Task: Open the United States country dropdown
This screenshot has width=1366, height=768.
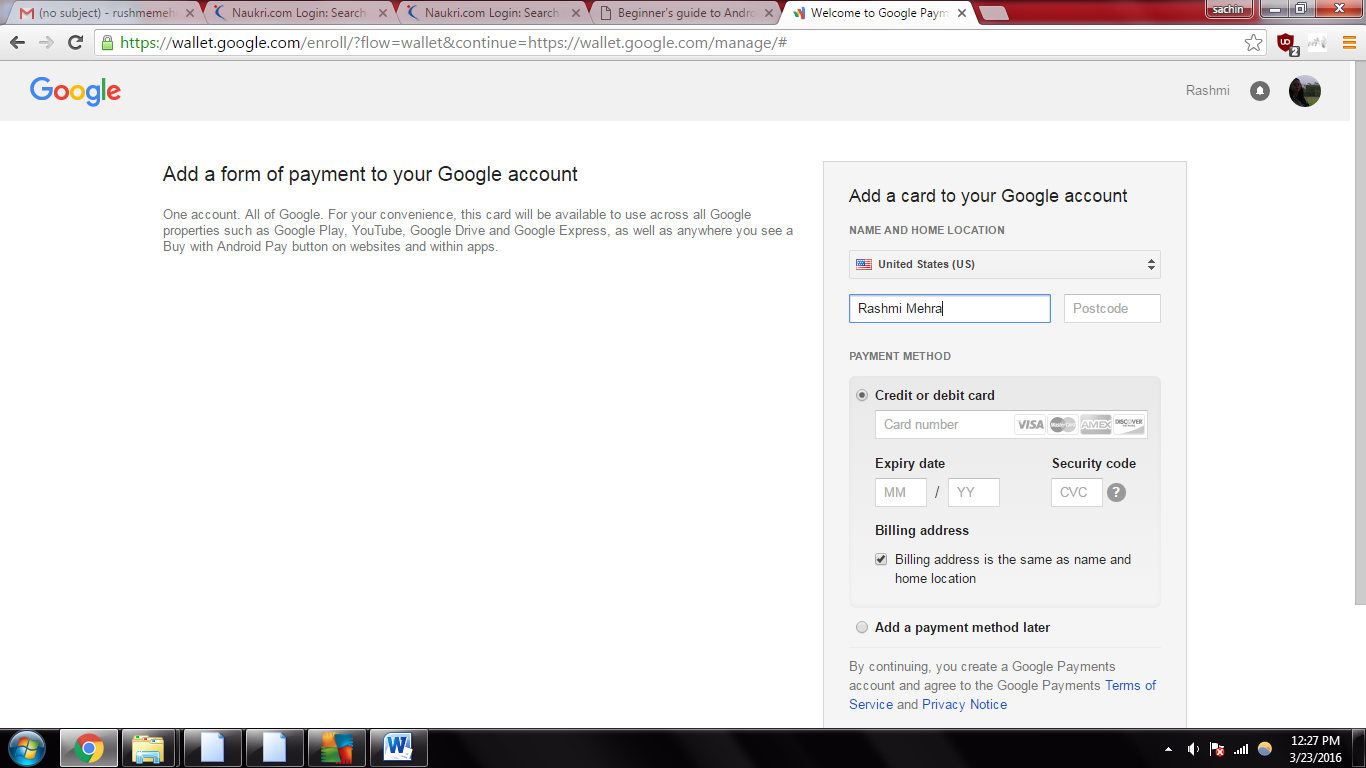Action: tap(1005, 264)
